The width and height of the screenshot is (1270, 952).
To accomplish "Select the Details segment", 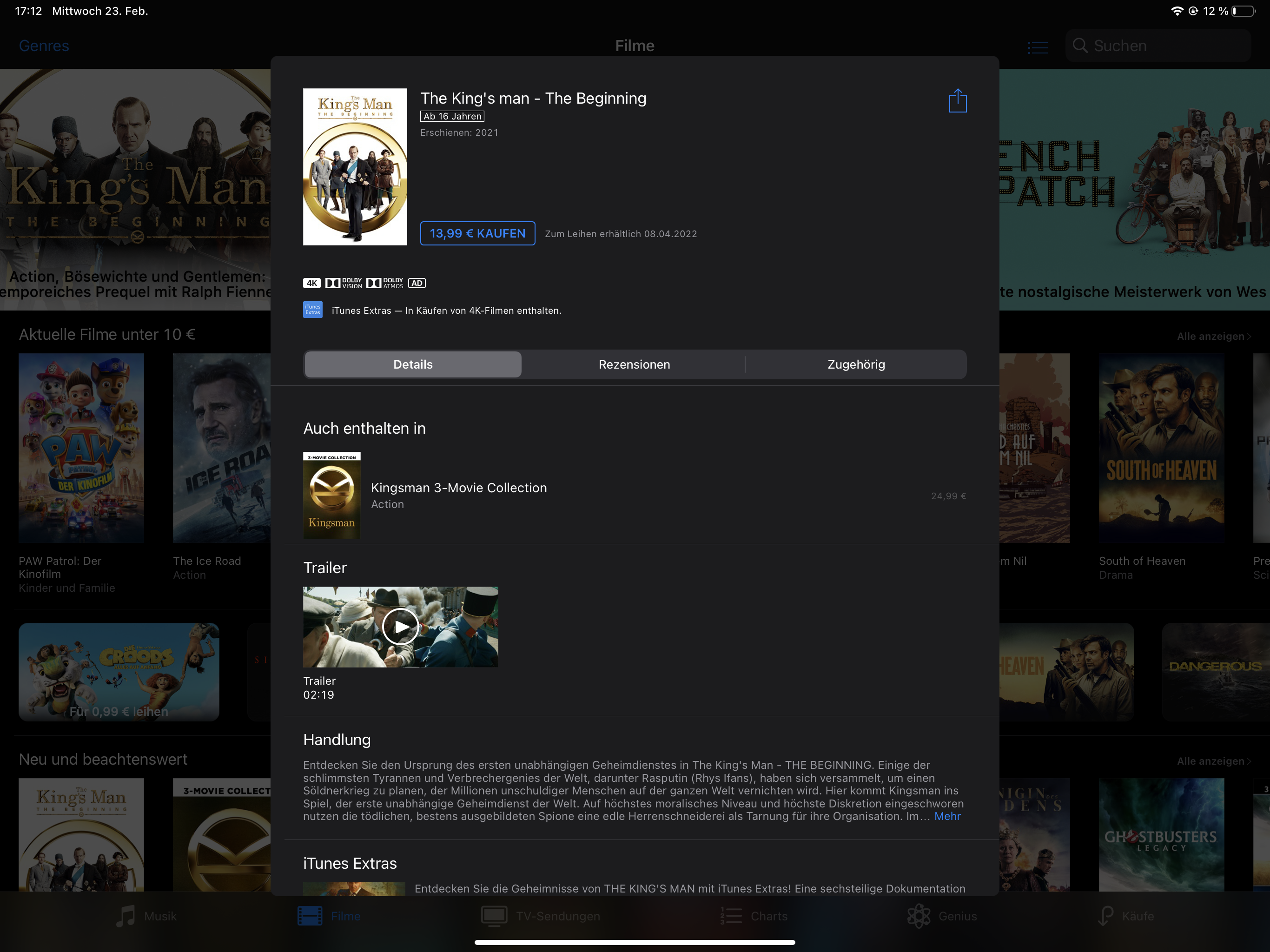I will [x=413, y=364].
